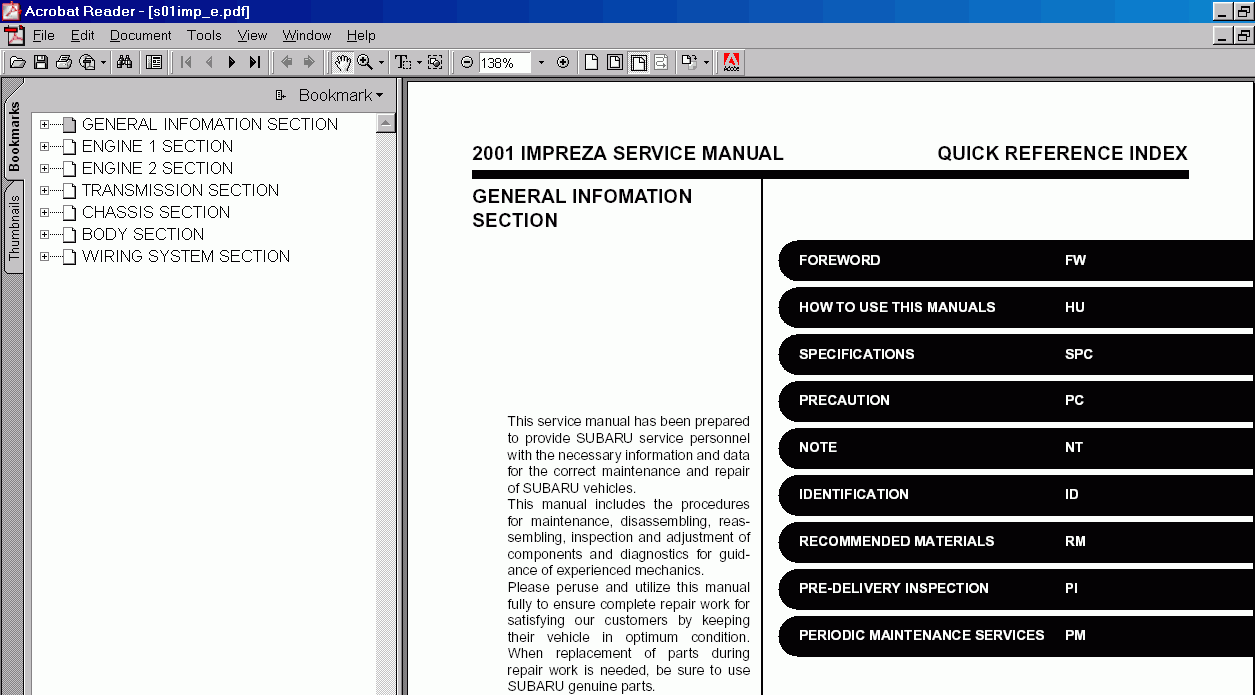Screen dimensions: 1255x695
Task: Click the Rotate View icon
Action: [x=688, y=62]
